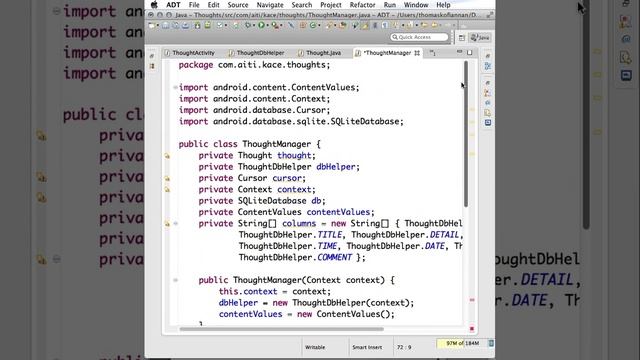Close the ThoughtManager editor tab
This screenshot has width=640, height=360.
click(417, 53)
